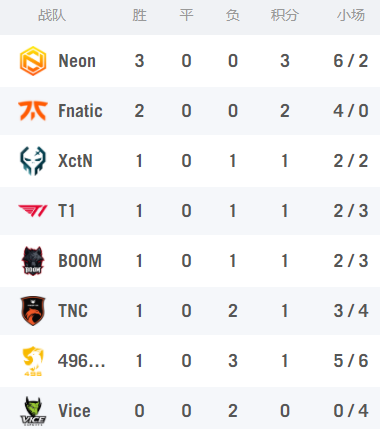Click the 胜 column header
Viewport: 380px width, 429px height.
click(139, 15)
